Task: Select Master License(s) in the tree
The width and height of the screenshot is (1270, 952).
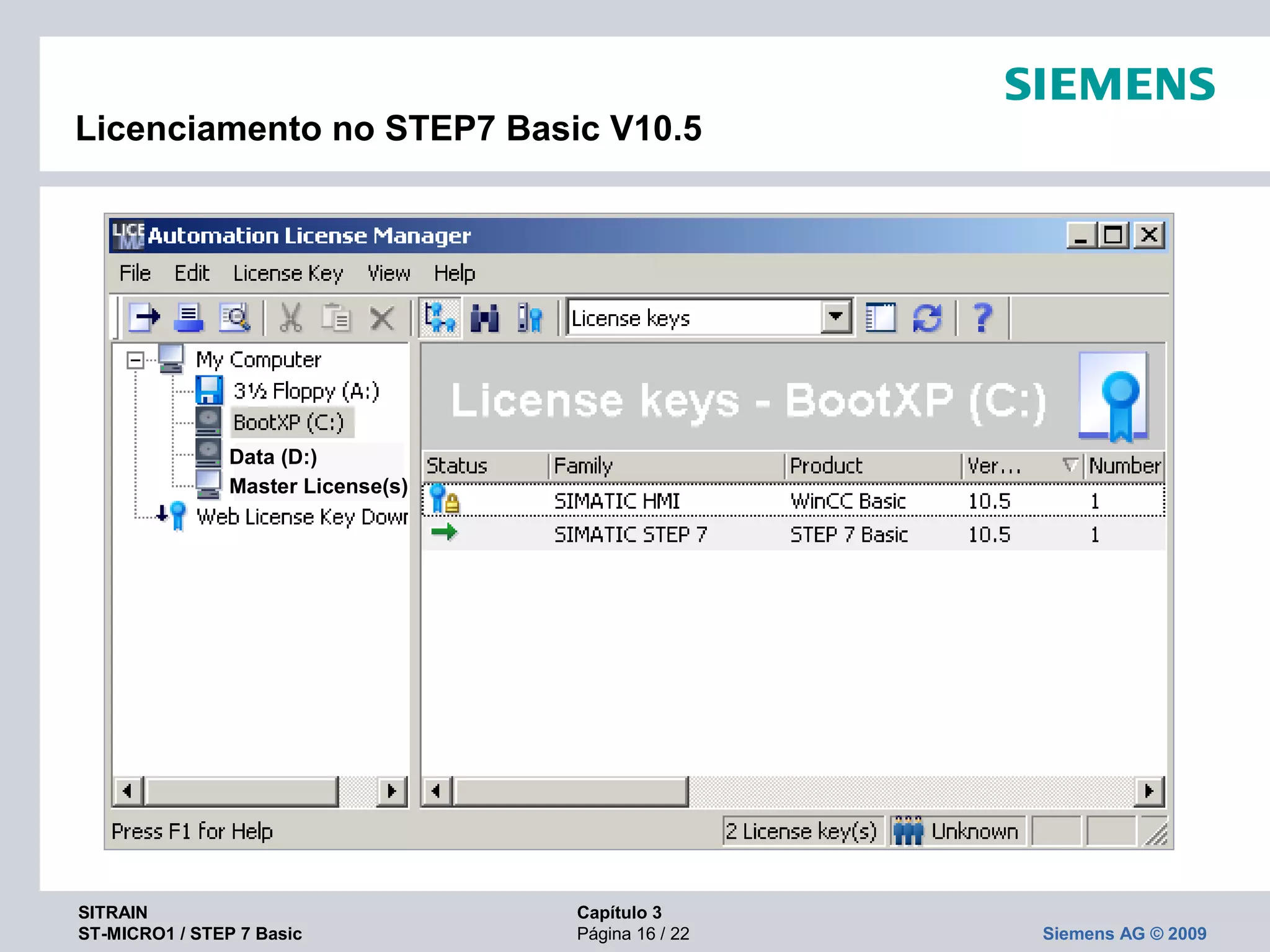Action: [318, 487]
